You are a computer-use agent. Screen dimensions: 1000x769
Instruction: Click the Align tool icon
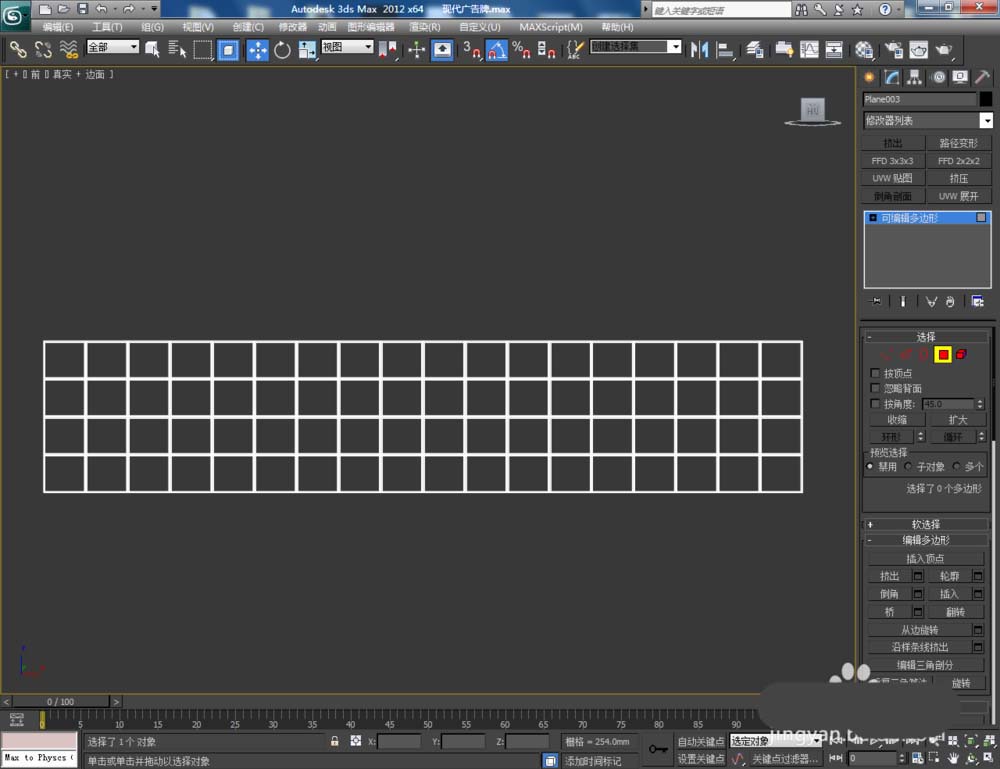pos(724,49)
